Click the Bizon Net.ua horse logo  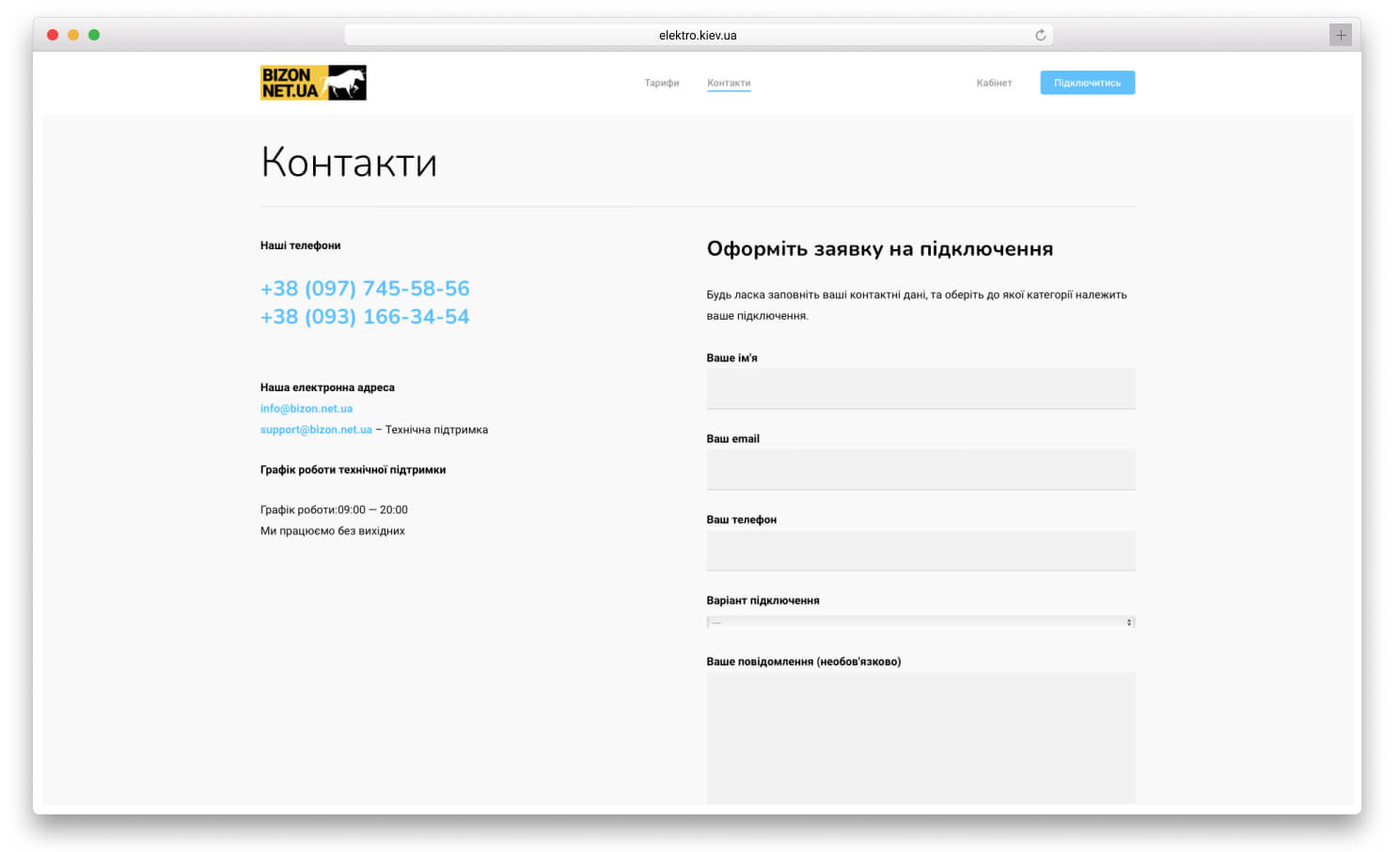click(313, 83)
